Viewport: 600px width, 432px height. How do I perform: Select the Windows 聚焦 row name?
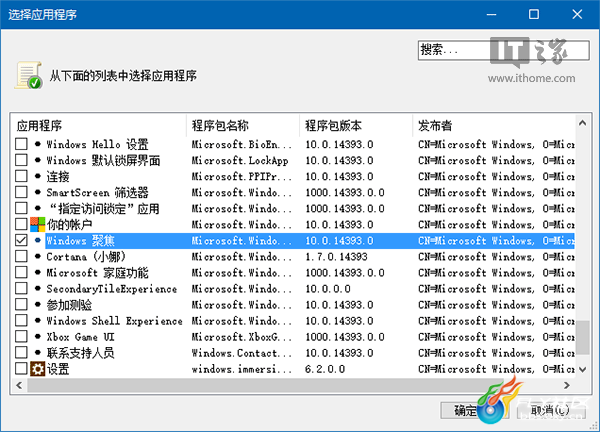click(x=80, y=241)
